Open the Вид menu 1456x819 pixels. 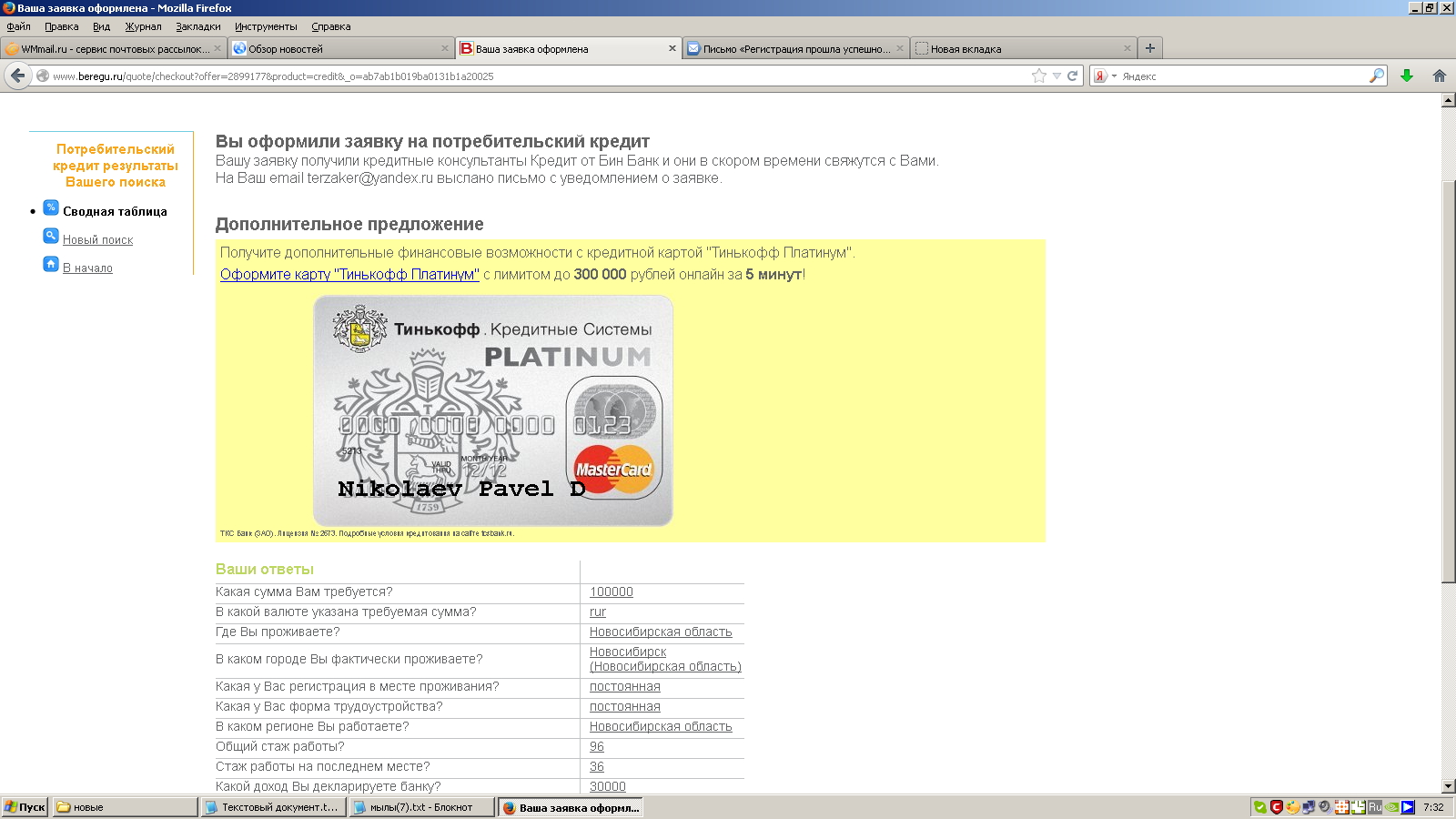point(101,26)
